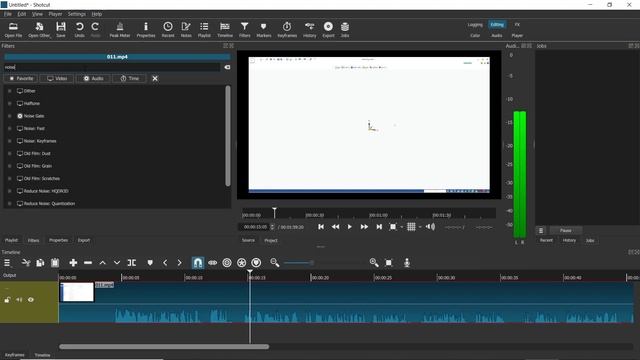Image resolution: width=640 pixels, height=360 pixels.
Task: Open the View menu
Action: click(x=37, y=14)
